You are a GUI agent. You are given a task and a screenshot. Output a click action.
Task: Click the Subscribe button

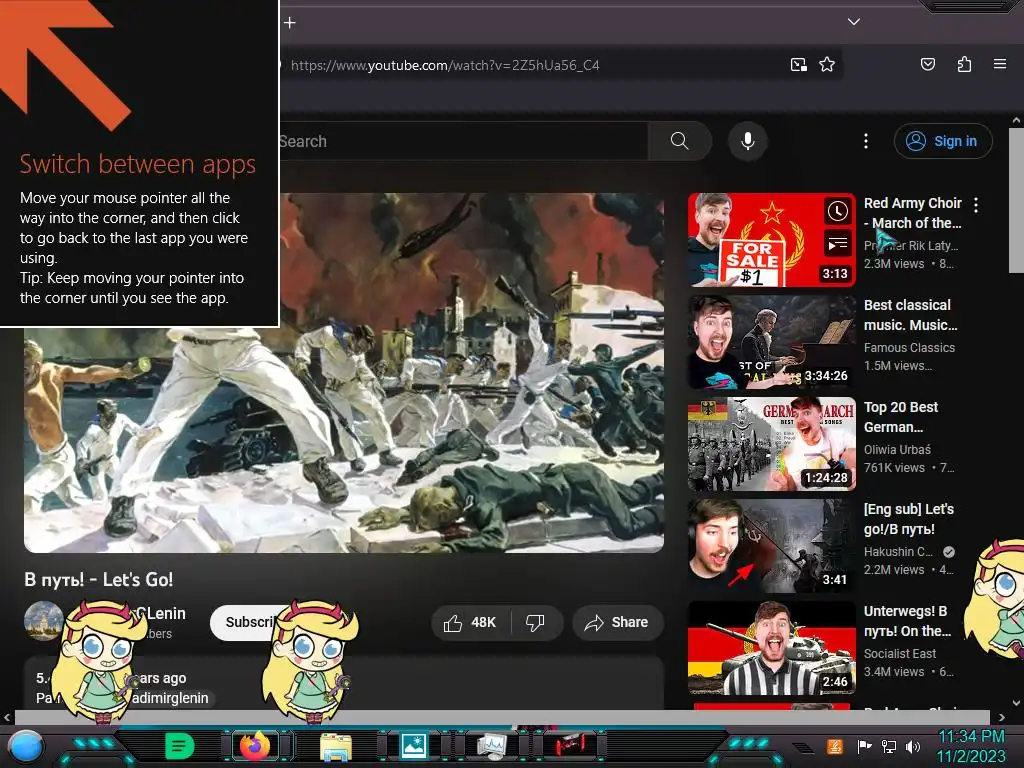248,622
